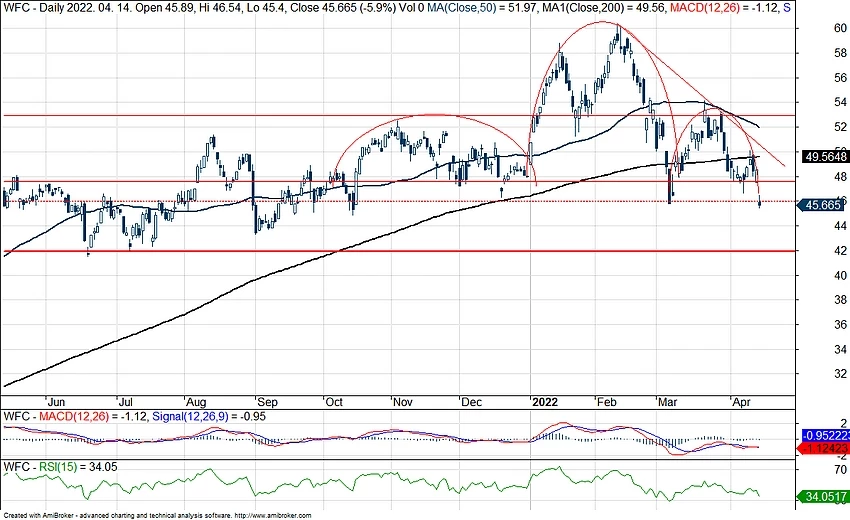
Task: Click the bold 2022 year label
Action: 545,402
